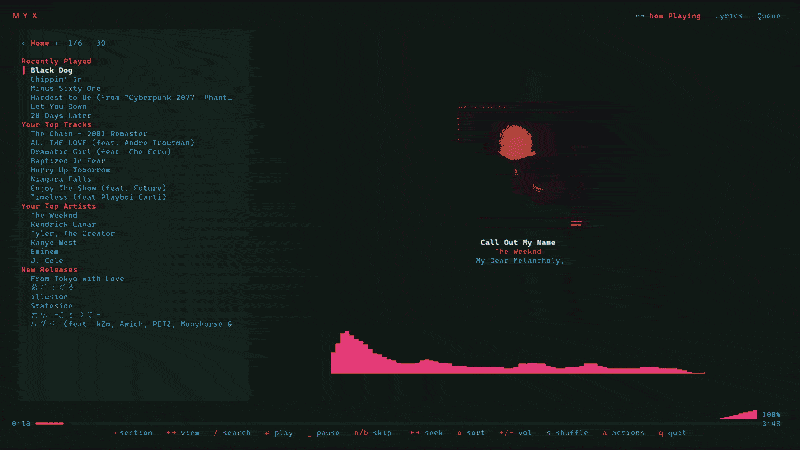Select the Hardest to Be Cyberpunk 2077 track
This screenshot has height=450, width=800.
(131, 97)
